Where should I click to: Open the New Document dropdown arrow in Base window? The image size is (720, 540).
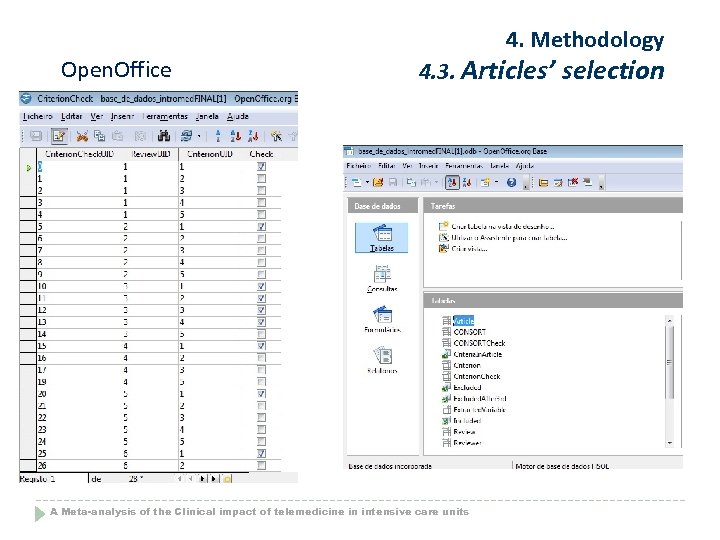(x=367, y=182)
